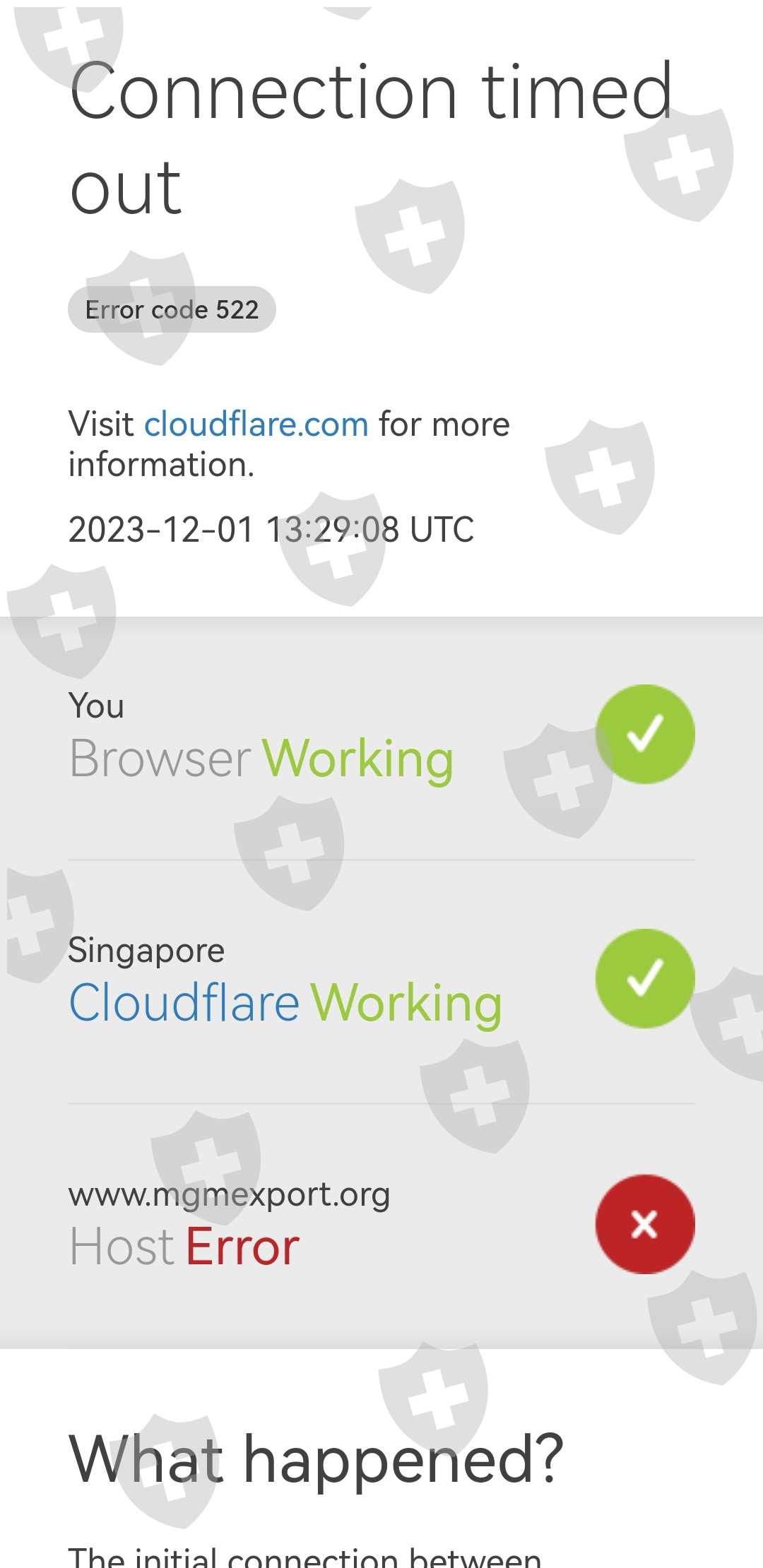Viewport: 763px width, 1568px height.
Task: Select the 2023-12-01 13:29:08 UTC timestamp
Action: click(x=271, y=530)
